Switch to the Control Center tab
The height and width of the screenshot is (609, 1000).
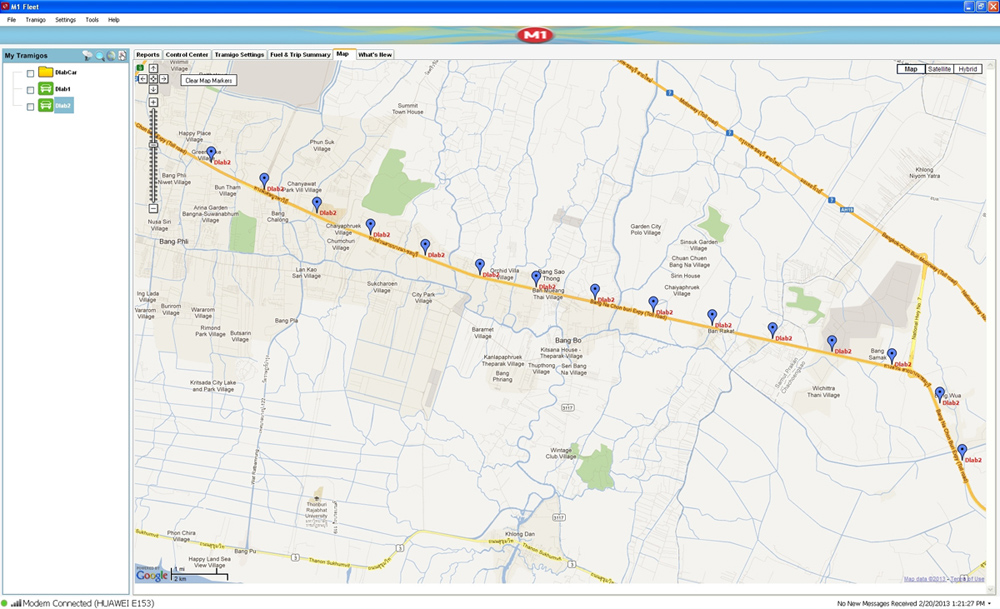[187, 55]
